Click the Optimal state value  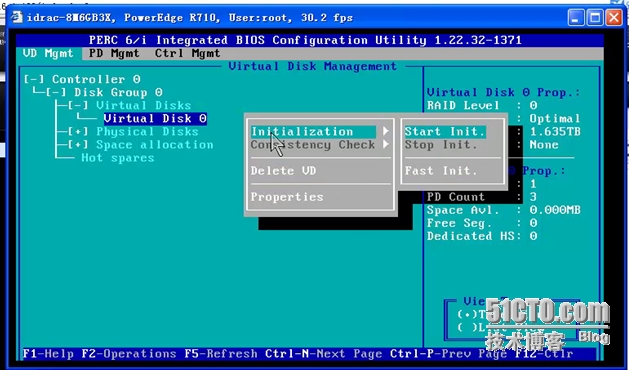[555, 119]
